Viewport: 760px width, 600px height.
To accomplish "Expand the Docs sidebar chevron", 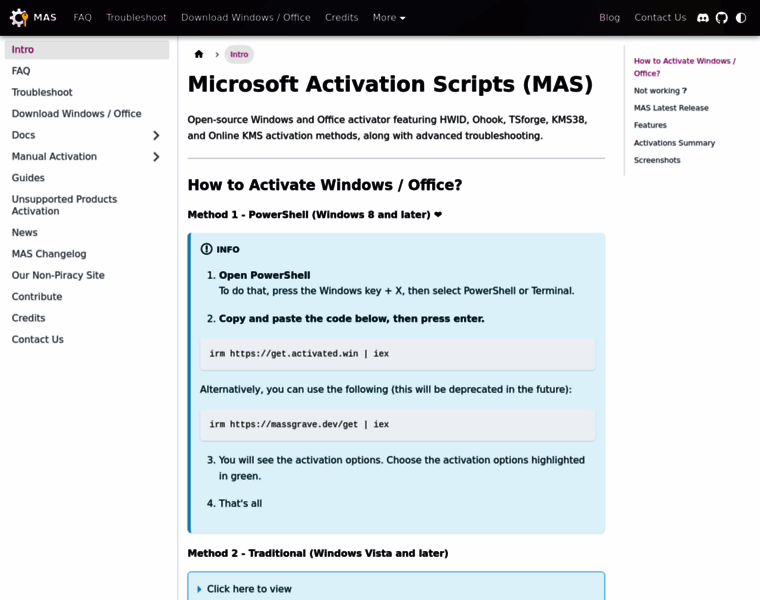I will [156, 135].
